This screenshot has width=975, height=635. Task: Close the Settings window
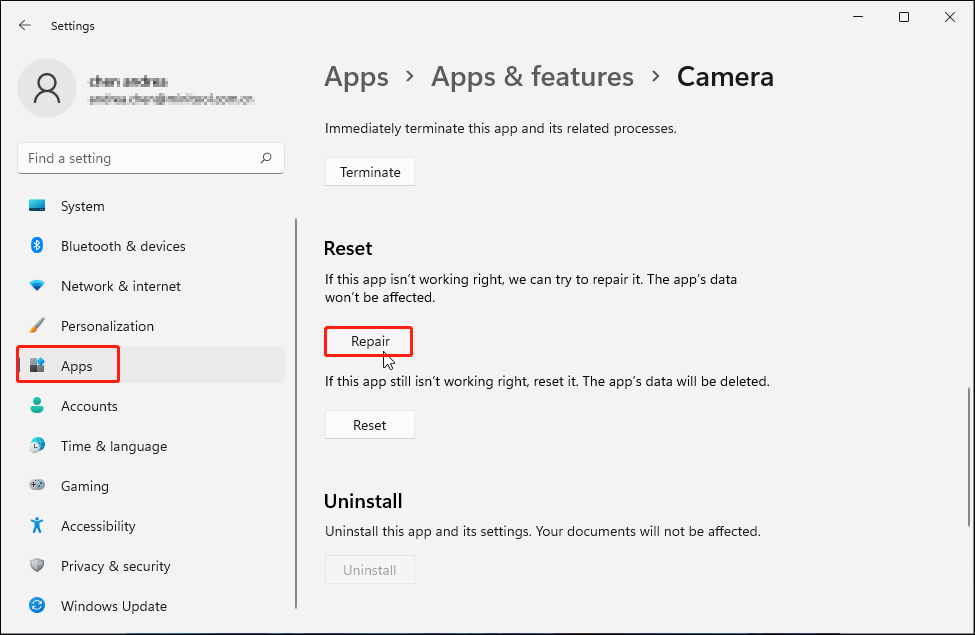click(x=950, y=17)
